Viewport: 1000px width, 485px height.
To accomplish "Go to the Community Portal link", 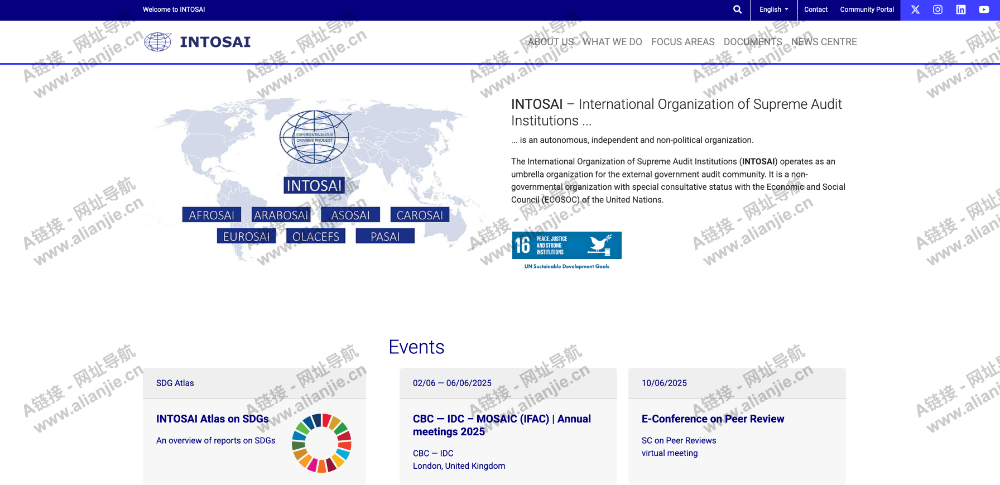I will pyautogui.click(x=867, y=10).
